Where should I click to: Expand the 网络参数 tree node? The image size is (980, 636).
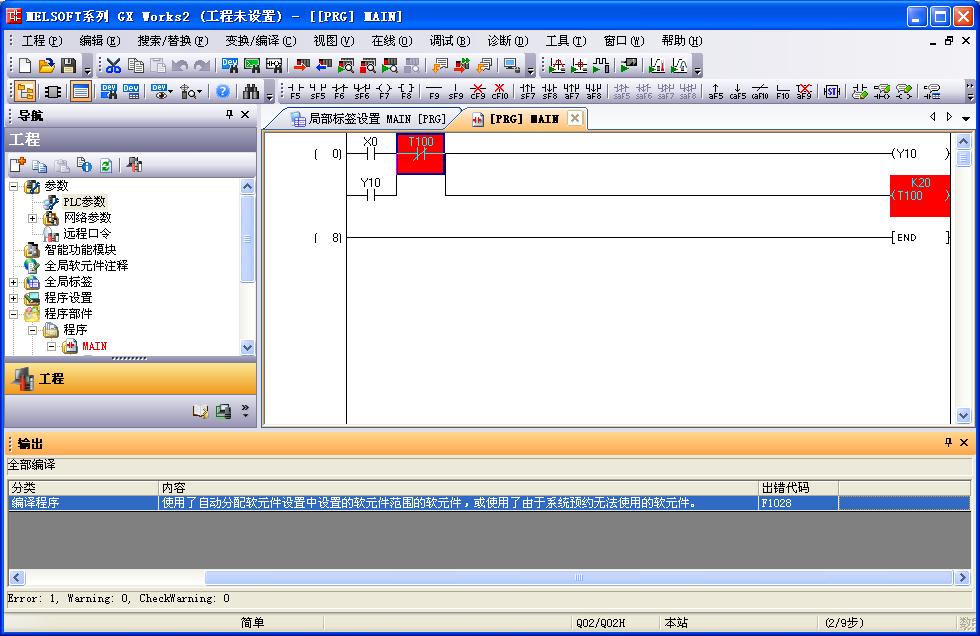pyautogui.click(x=32, y=218)
